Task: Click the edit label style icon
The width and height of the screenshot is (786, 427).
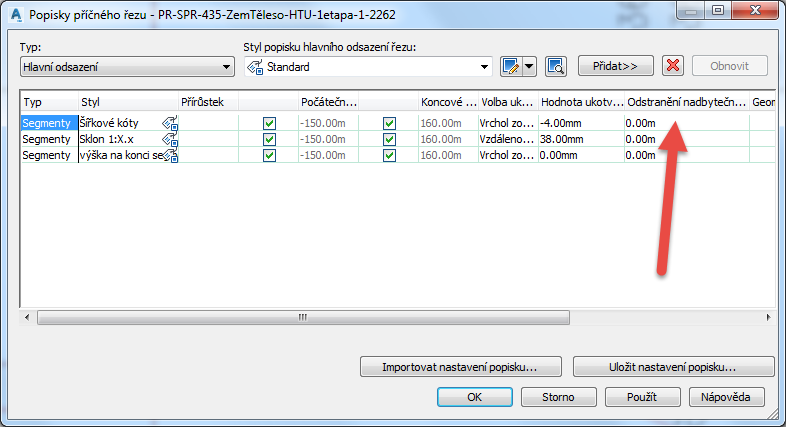Action: (512, 67)
